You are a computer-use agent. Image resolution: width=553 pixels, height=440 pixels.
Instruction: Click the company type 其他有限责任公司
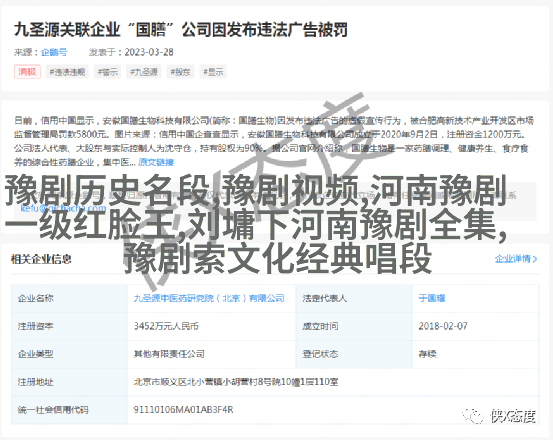[169, 354]
